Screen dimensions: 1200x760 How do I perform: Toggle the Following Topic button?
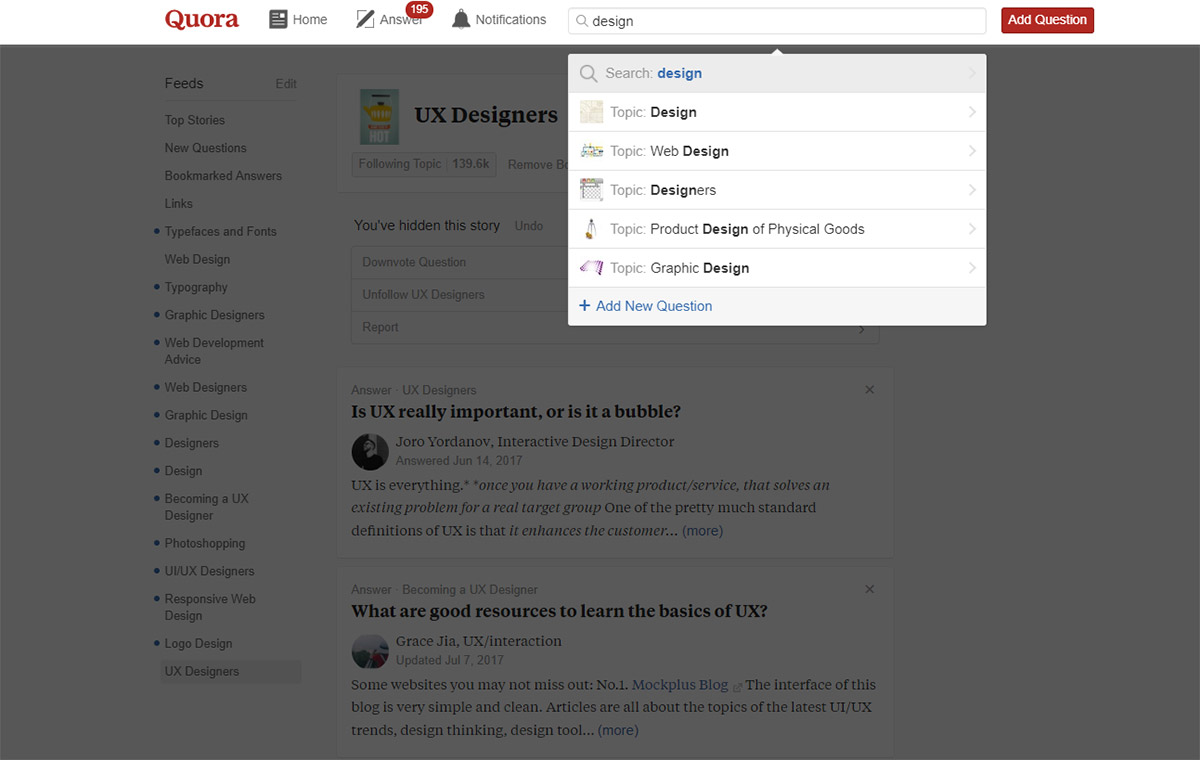(x=424, y=164)
